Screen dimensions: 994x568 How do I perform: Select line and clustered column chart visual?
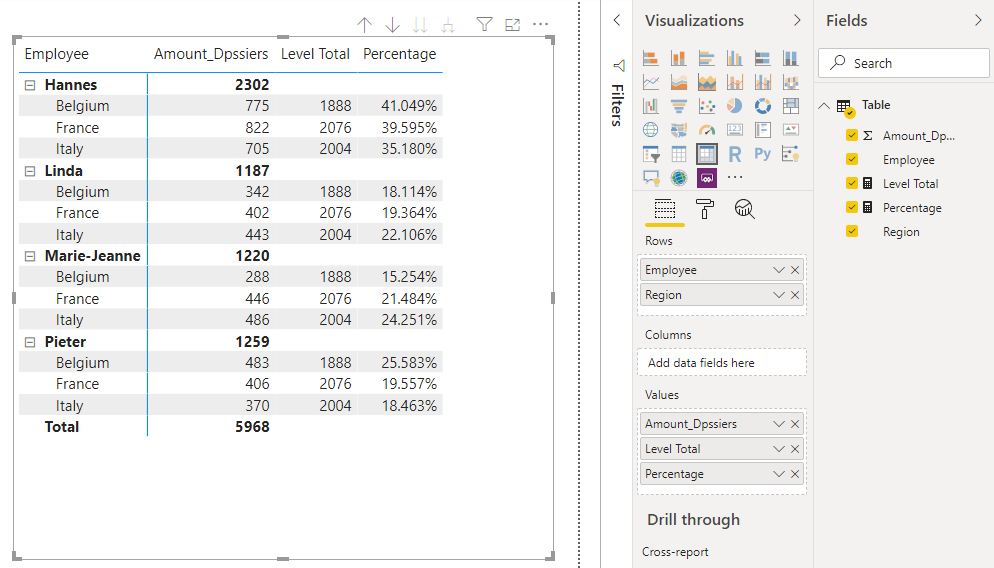tap(763, 82)
